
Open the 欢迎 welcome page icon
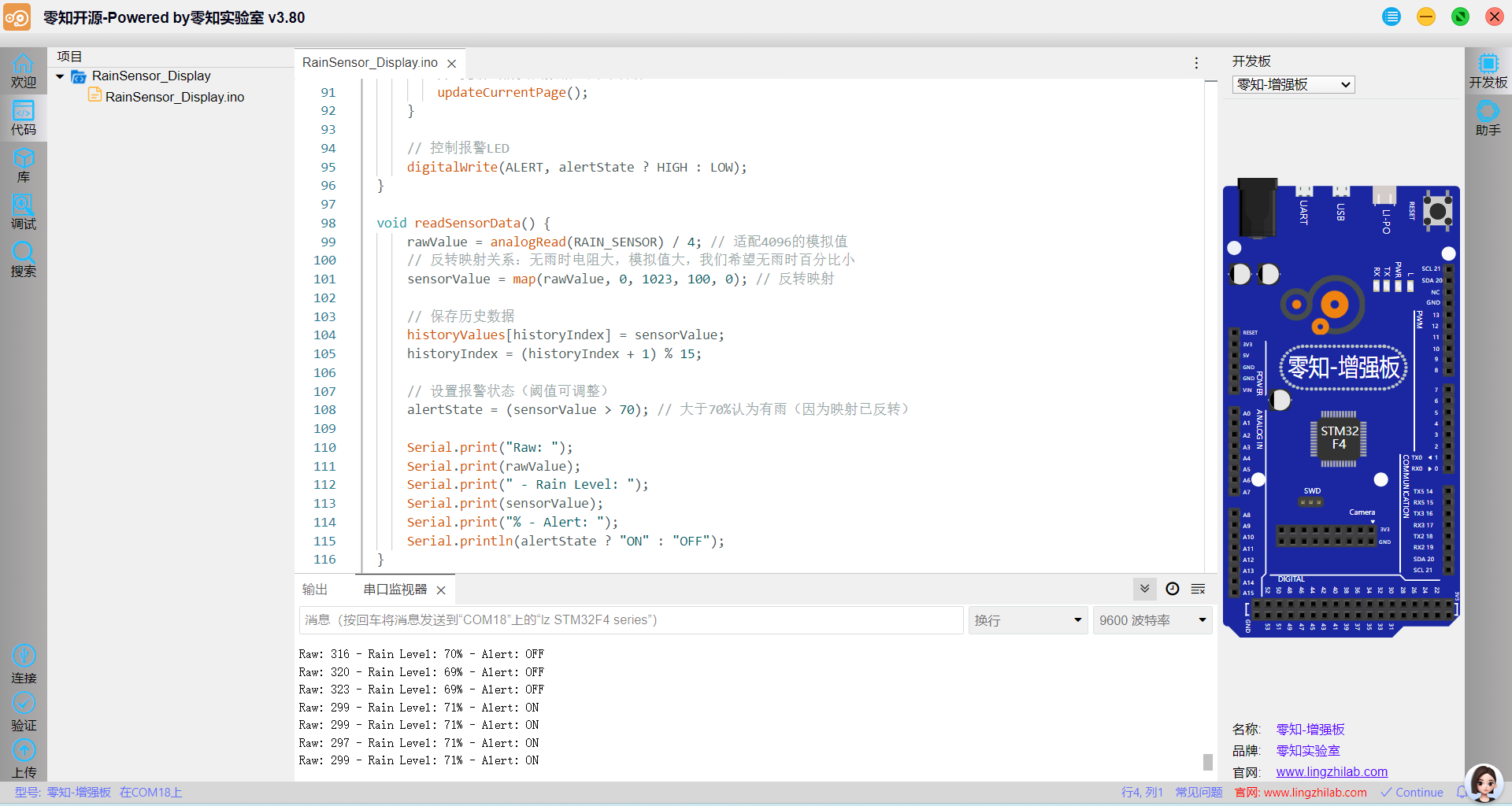tap(23, 71)
